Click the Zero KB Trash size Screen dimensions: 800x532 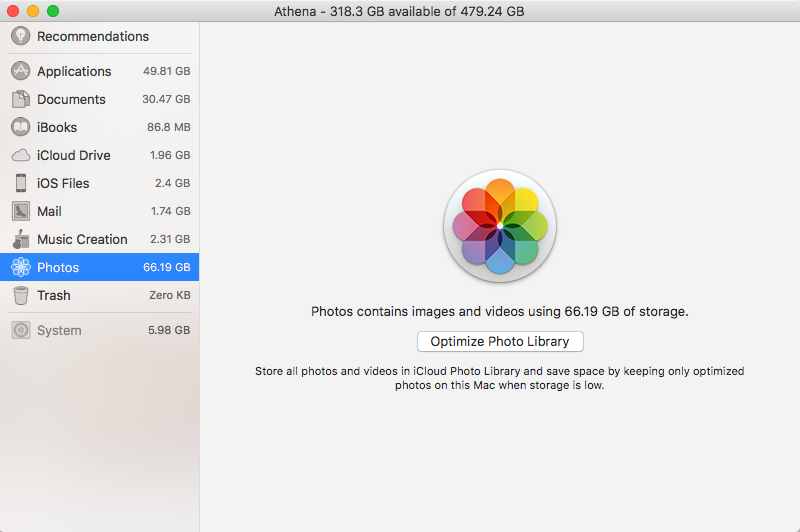click(169, 295)
